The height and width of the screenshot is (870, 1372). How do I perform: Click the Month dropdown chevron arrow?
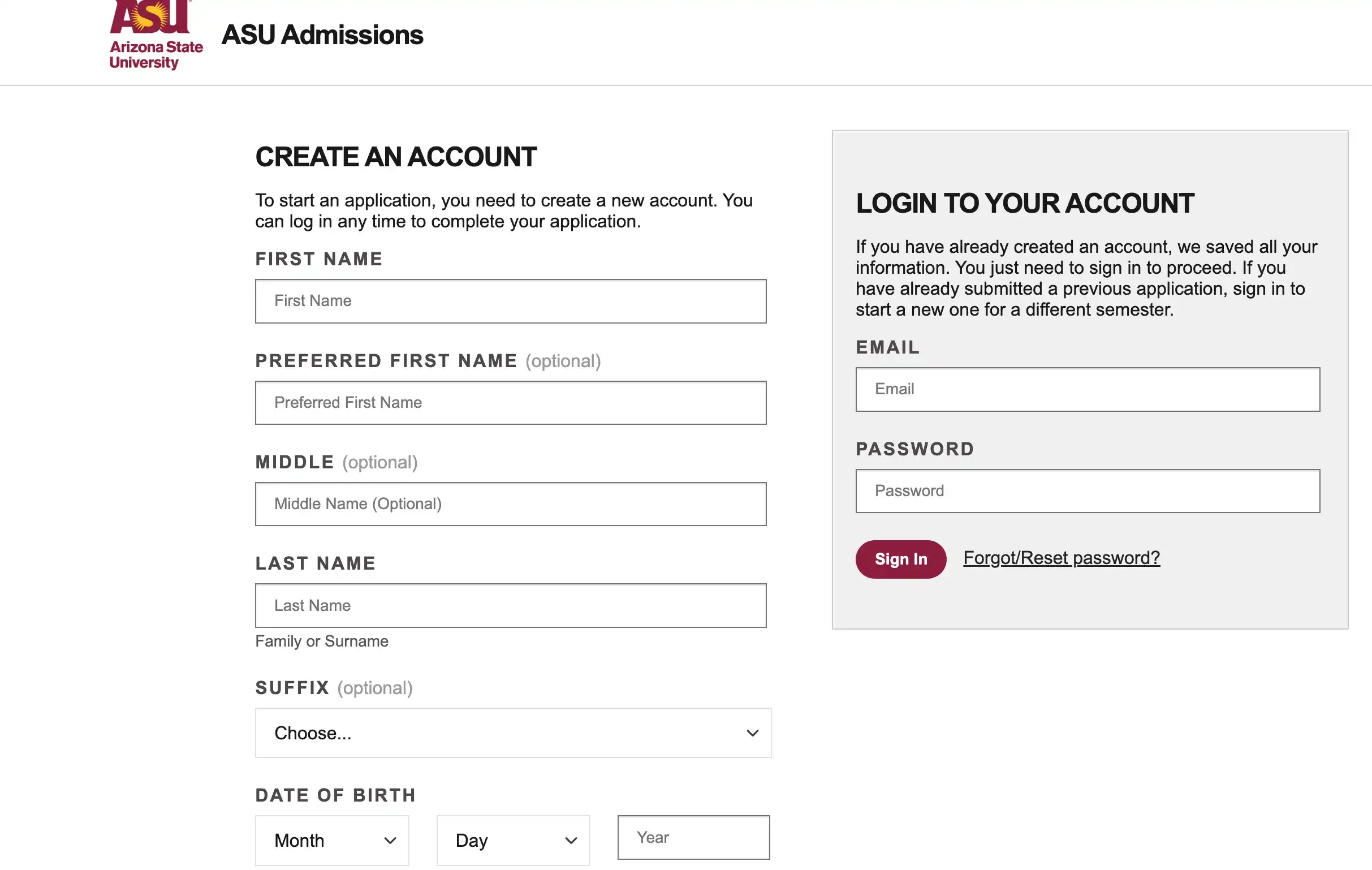[x=390, y=841]
